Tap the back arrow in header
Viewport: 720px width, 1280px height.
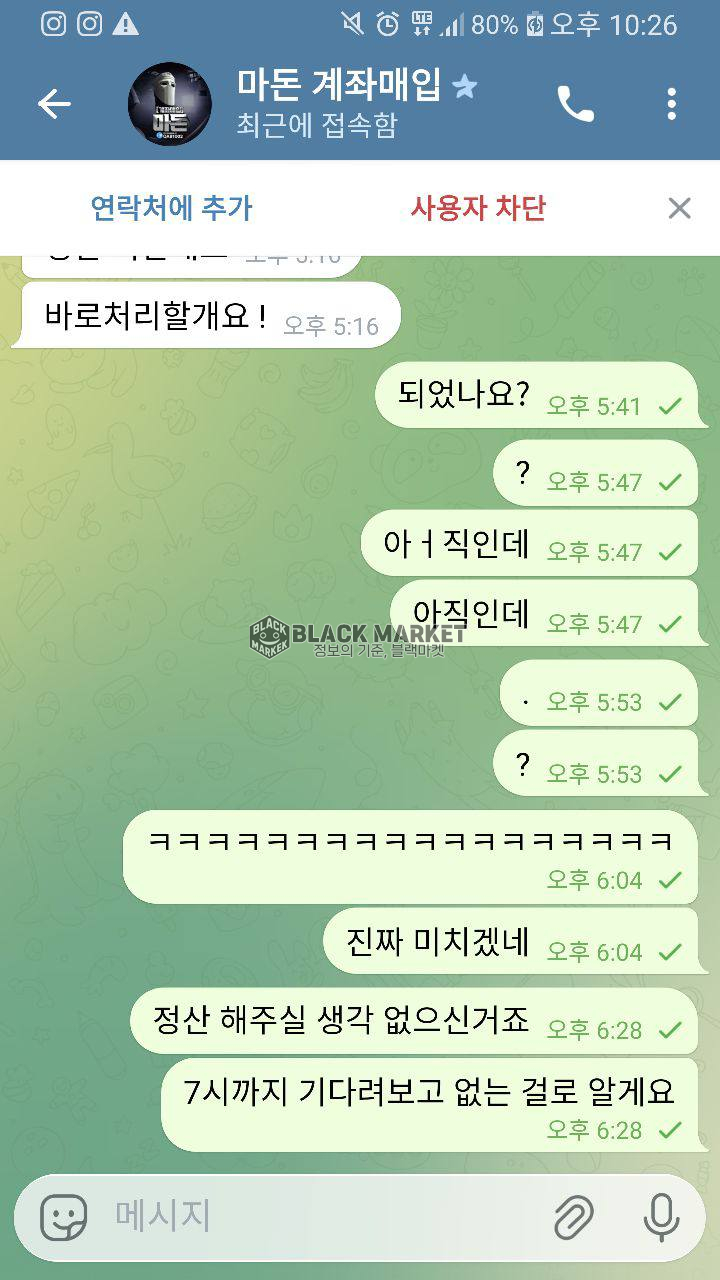54,104
